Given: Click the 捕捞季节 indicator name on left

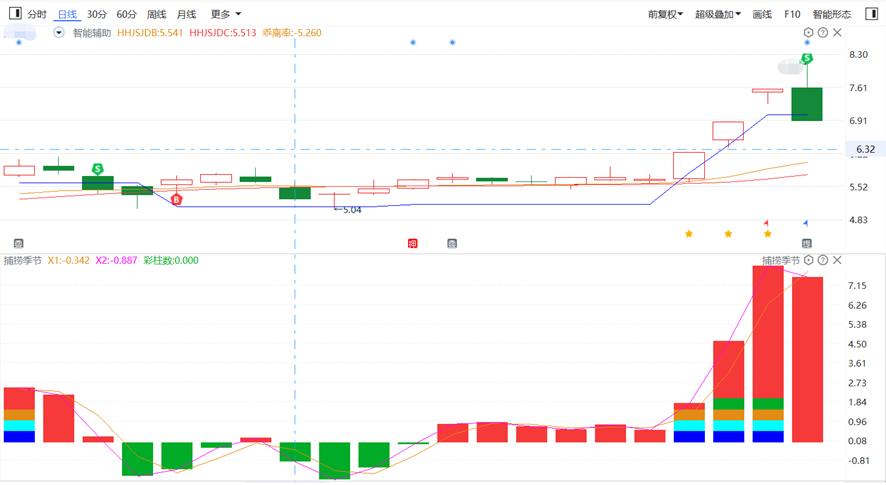Looking at the screenshot, I should pyautogui.click(x=23, y=261).
